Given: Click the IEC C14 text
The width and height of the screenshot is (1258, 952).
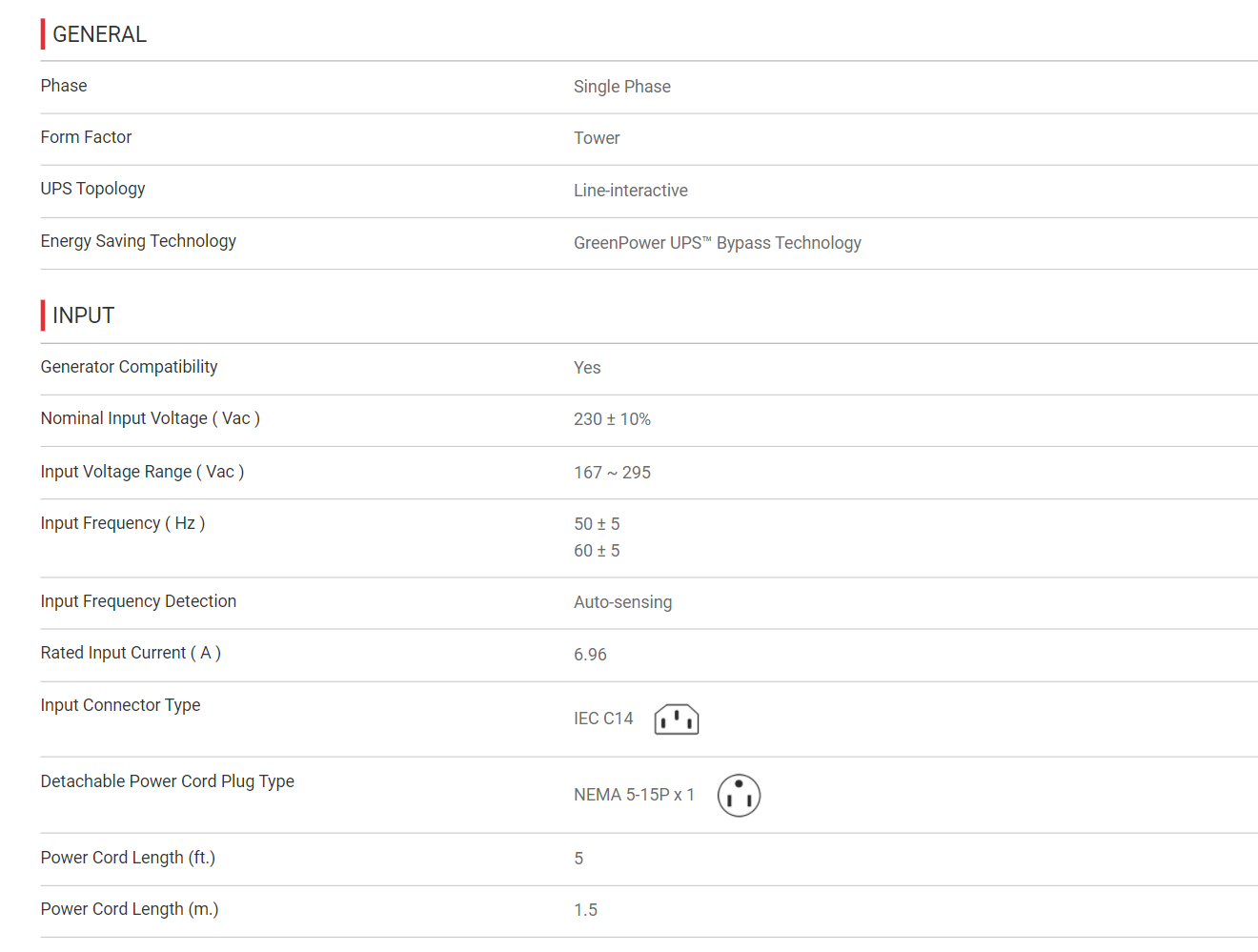Looking at the screenshot, I should point(603,719).
